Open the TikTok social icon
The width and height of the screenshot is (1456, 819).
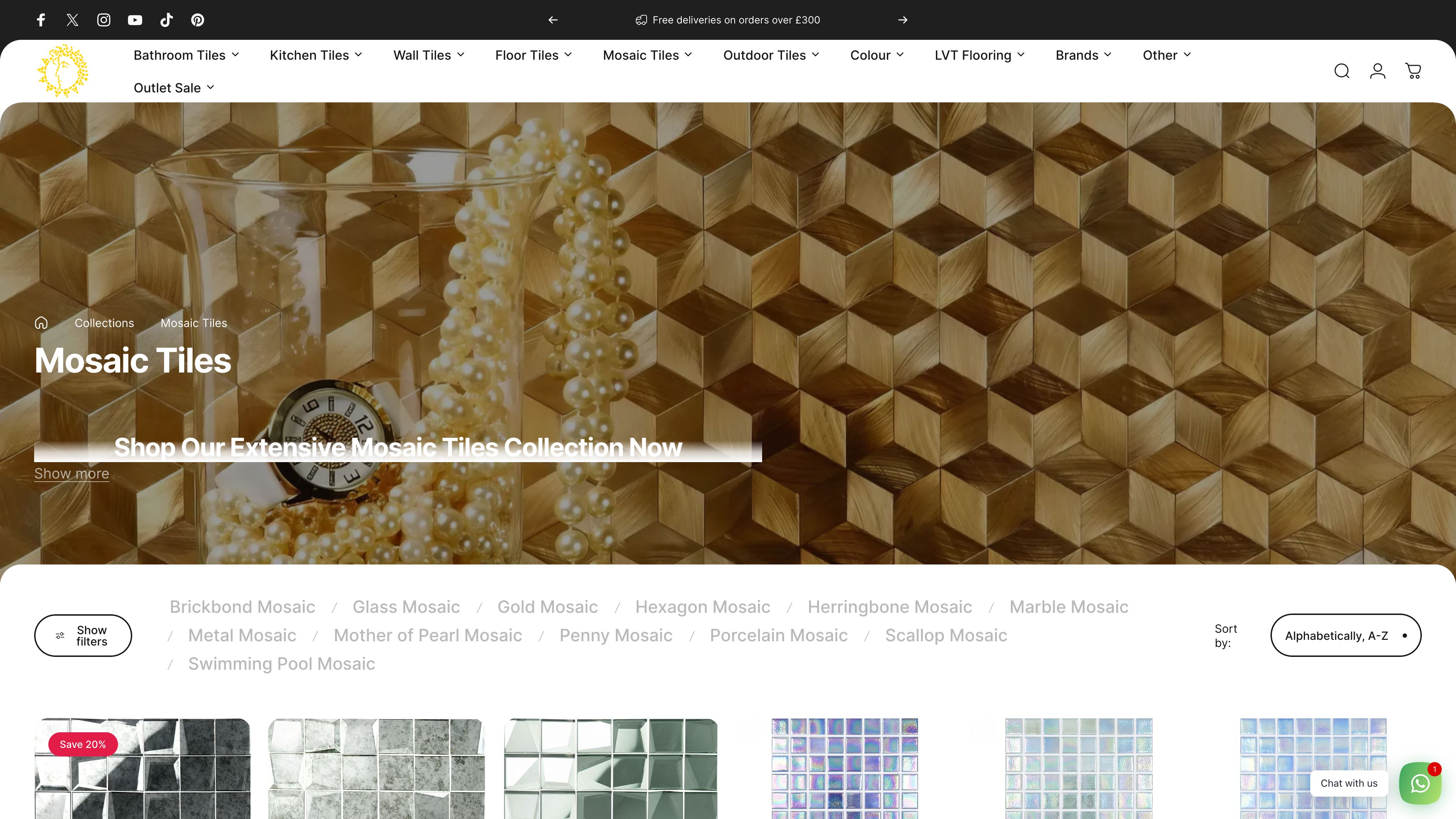[166, 20]
